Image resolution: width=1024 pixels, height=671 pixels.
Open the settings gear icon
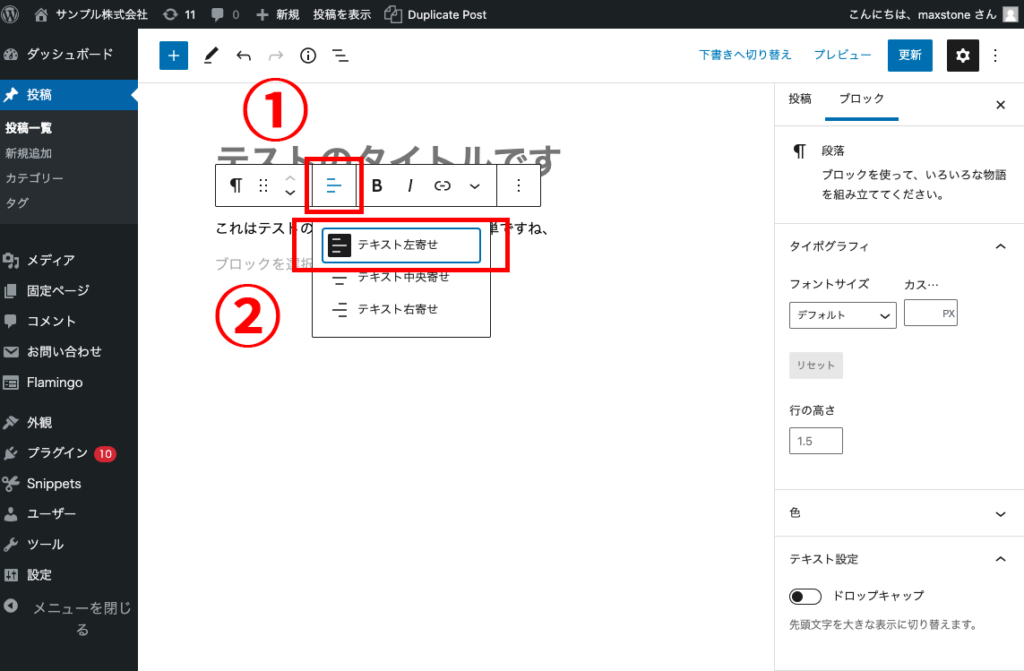pyautogui.click(x=962, y=55)
